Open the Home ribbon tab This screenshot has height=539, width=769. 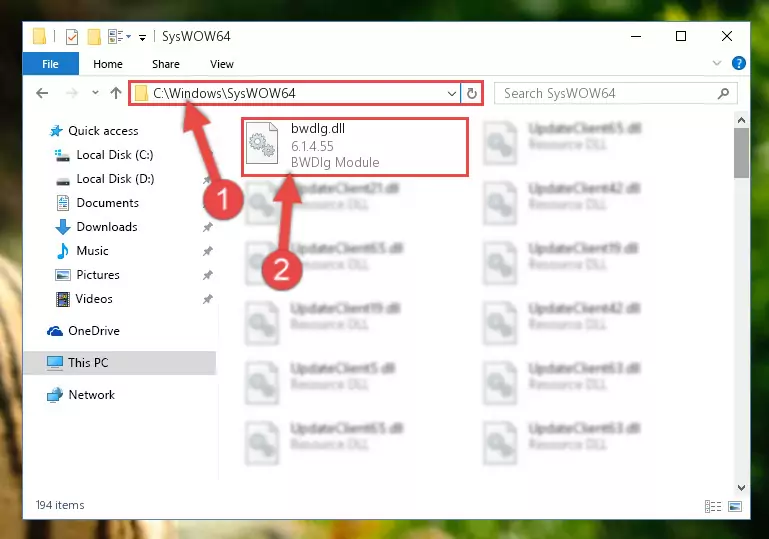pyautogui.click(x=108, y=64)
